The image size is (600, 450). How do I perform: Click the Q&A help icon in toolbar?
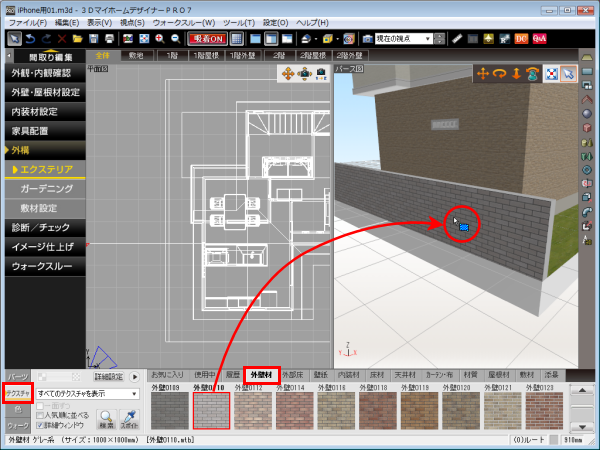540,38
